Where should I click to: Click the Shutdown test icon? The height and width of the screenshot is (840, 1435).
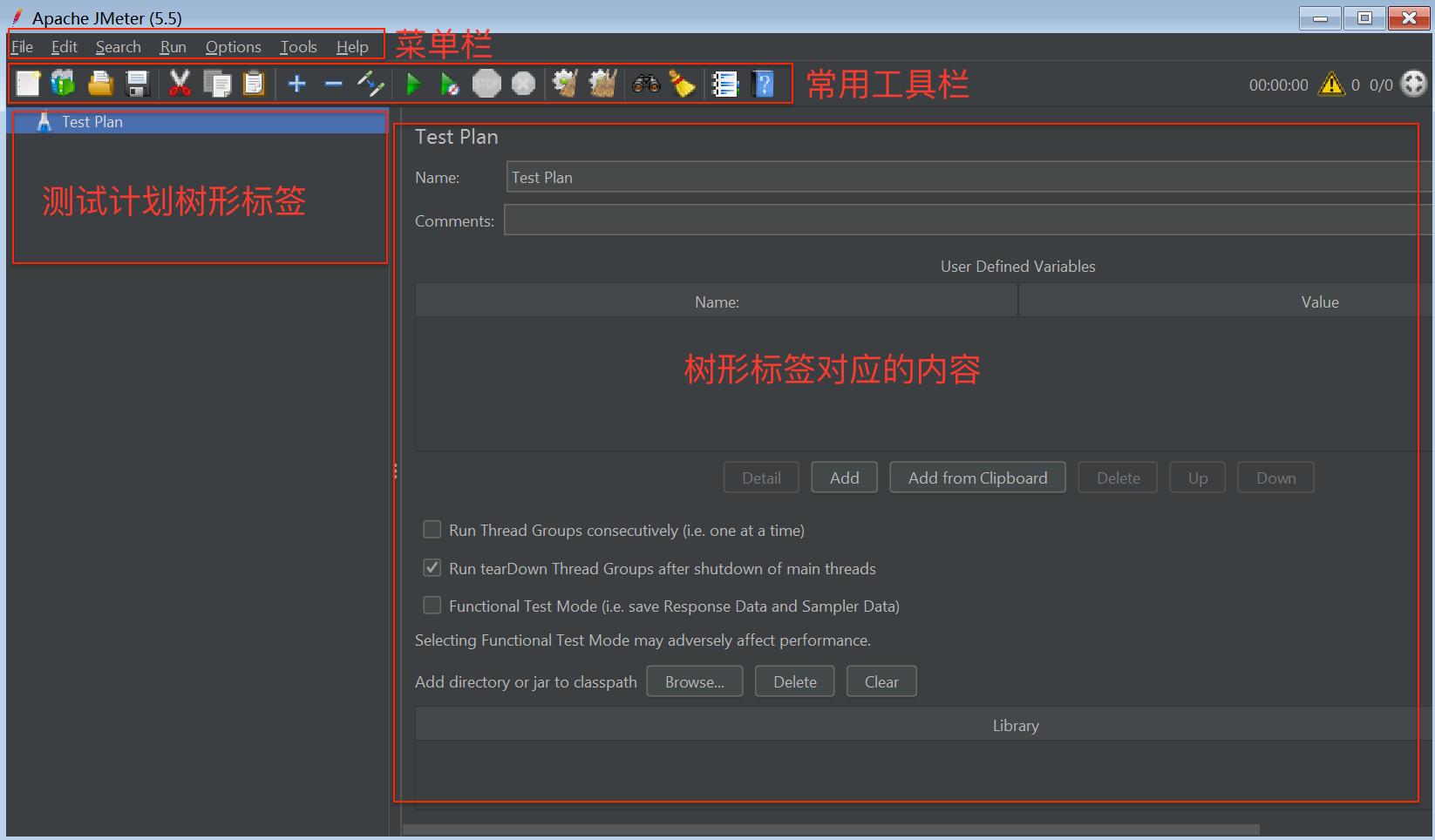[523, 84]
